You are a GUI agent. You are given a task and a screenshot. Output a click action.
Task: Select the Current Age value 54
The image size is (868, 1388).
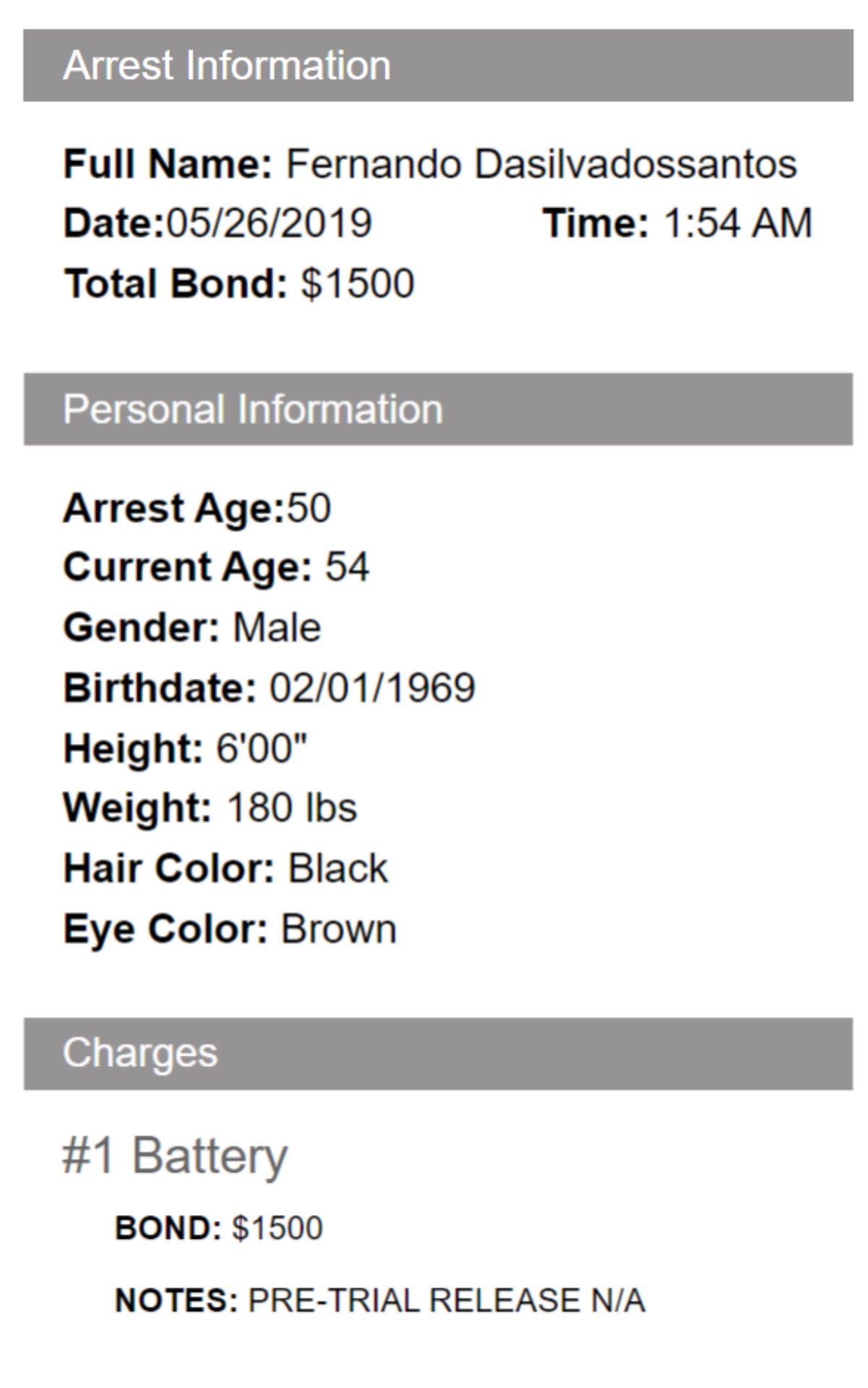[x=347, y=567]
